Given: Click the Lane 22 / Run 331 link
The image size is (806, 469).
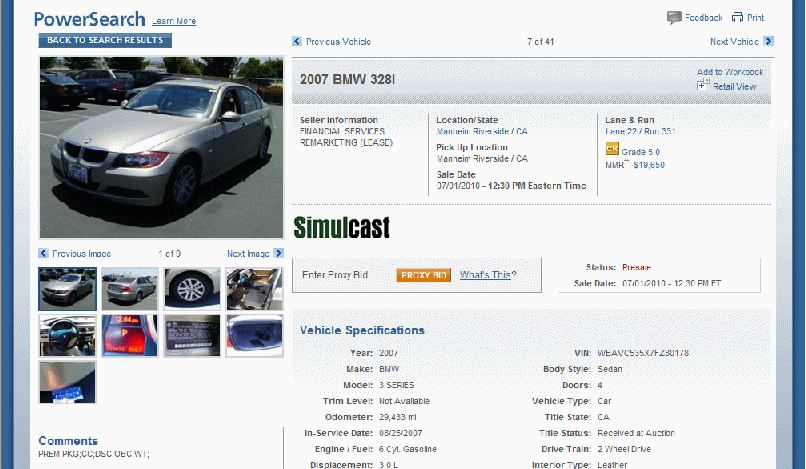Looking at the screenshot, I should pos(640,131).
